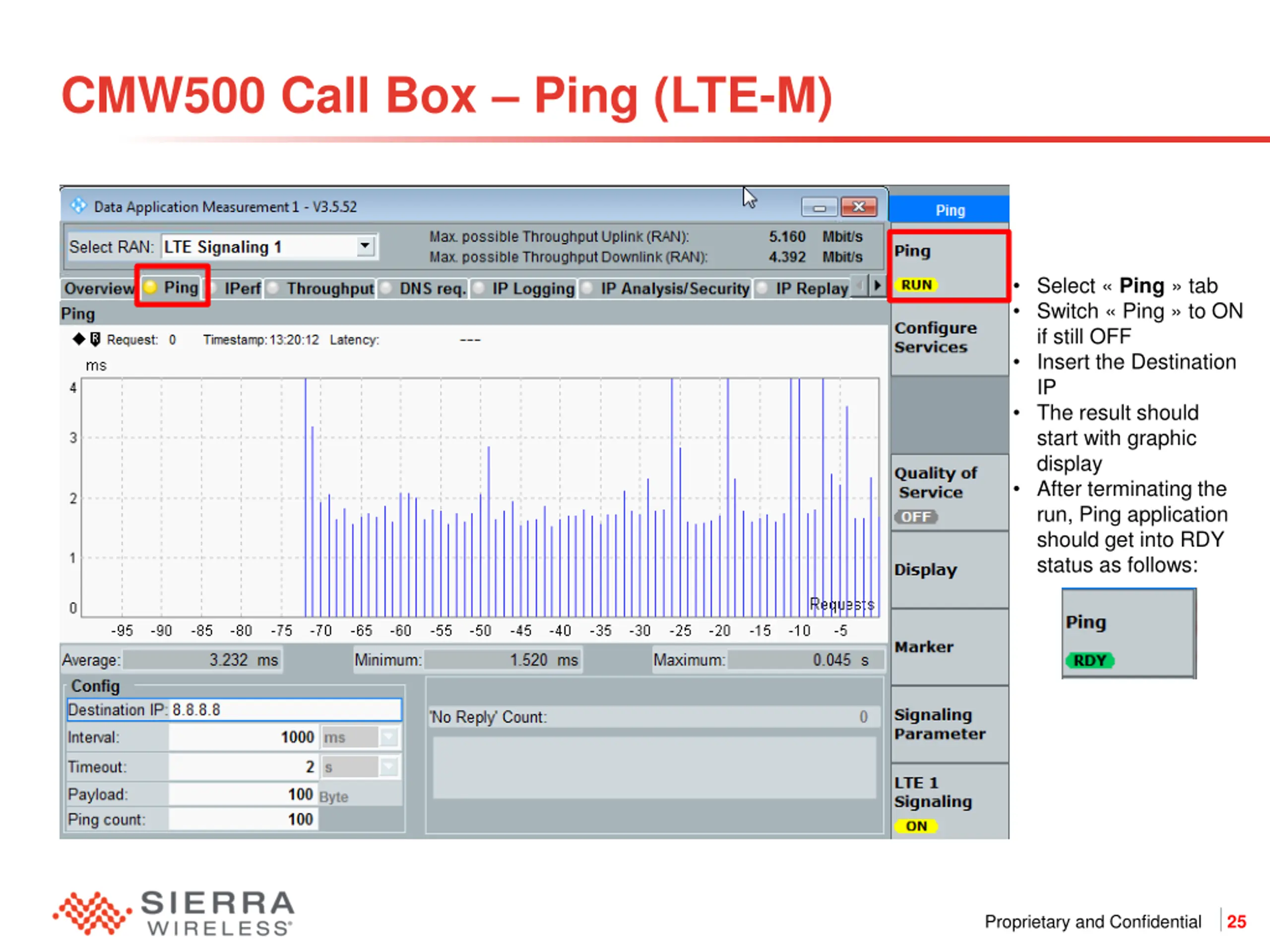Open the IP Analysis/Security tab

[x=665, y=288]
